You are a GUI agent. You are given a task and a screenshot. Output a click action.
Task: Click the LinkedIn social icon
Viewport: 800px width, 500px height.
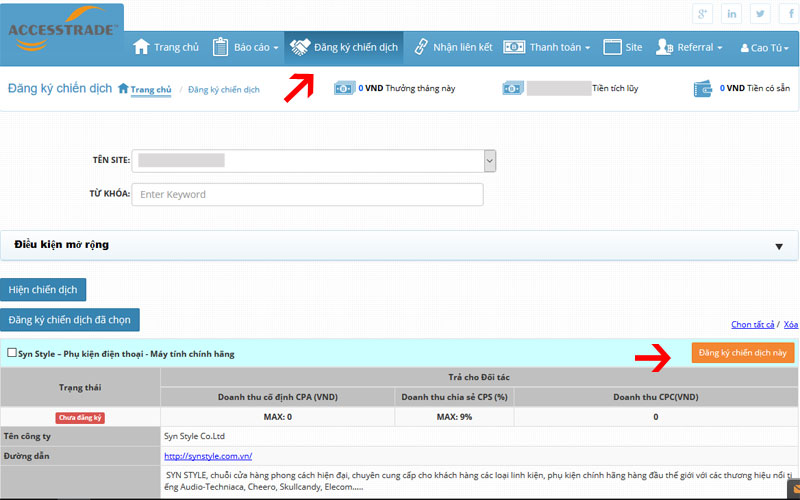[x=733, y=14]
